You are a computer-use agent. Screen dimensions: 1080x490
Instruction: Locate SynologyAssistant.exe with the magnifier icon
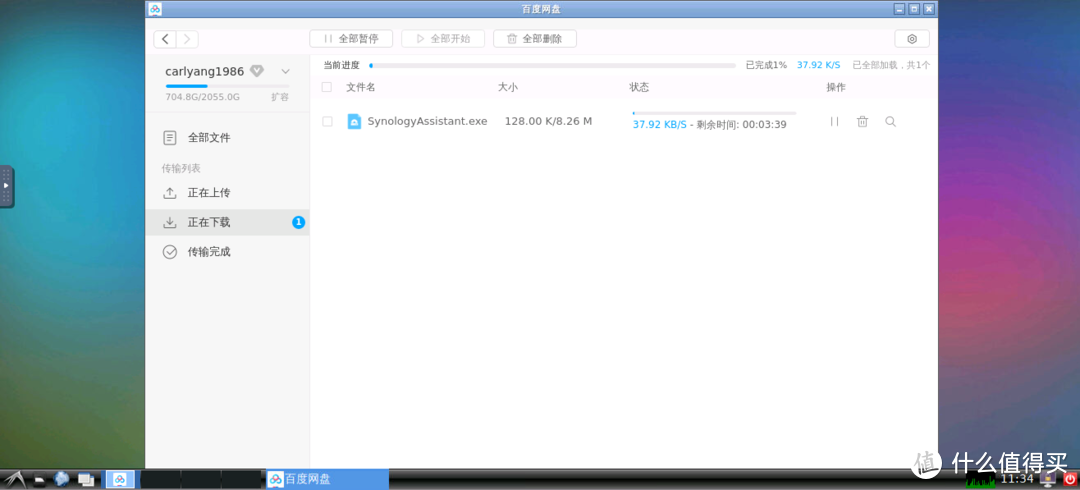point(891,121)
